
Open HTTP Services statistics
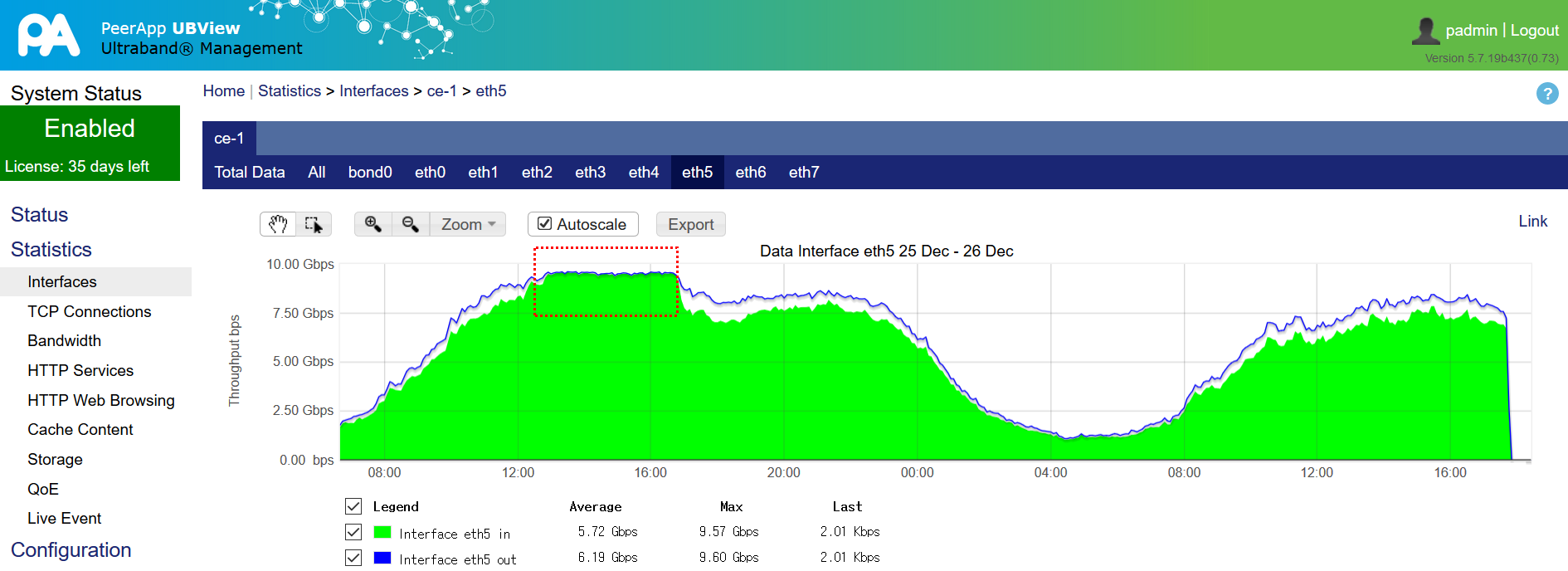80,370
